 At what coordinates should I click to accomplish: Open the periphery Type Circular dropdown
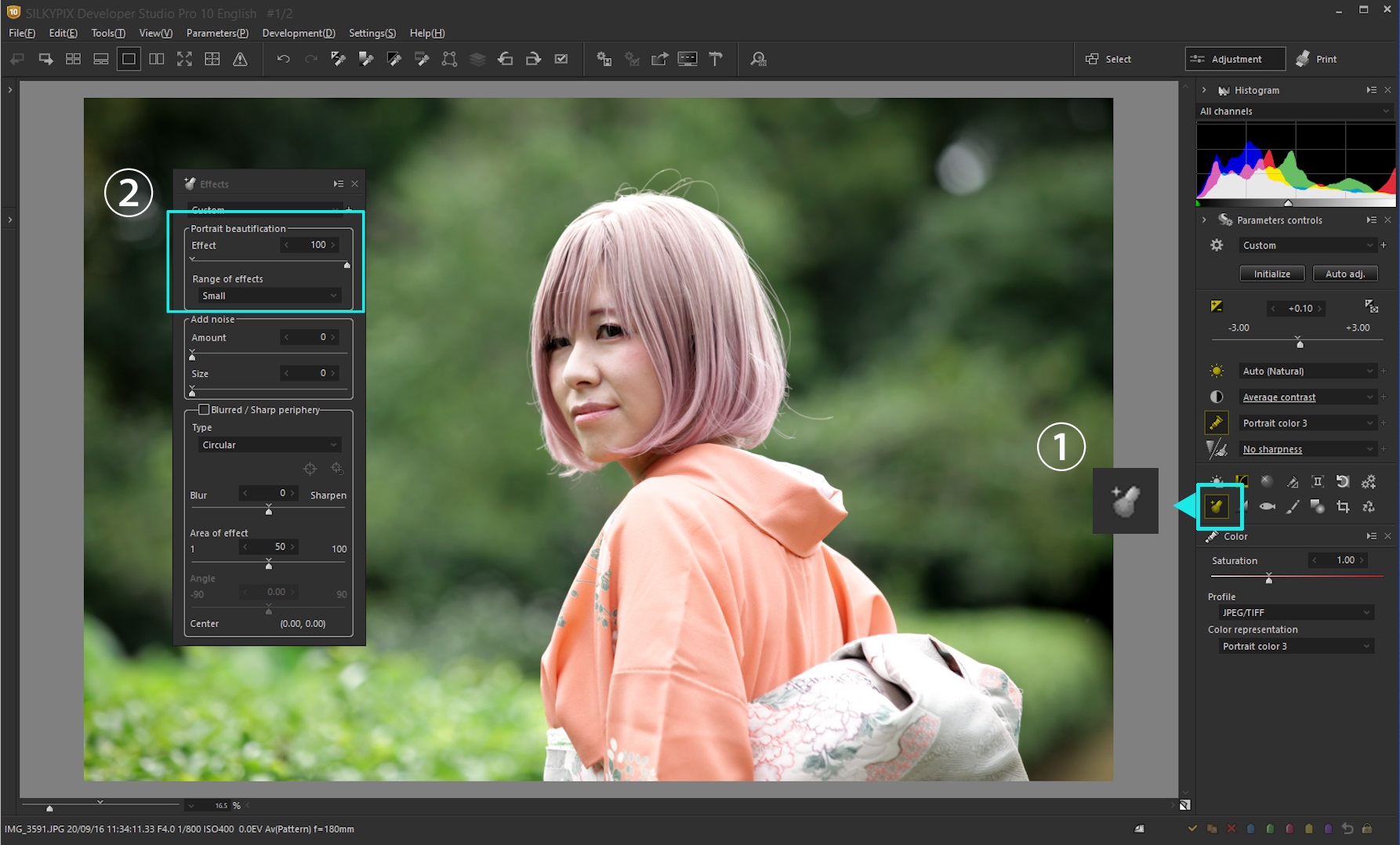point(269,444)
